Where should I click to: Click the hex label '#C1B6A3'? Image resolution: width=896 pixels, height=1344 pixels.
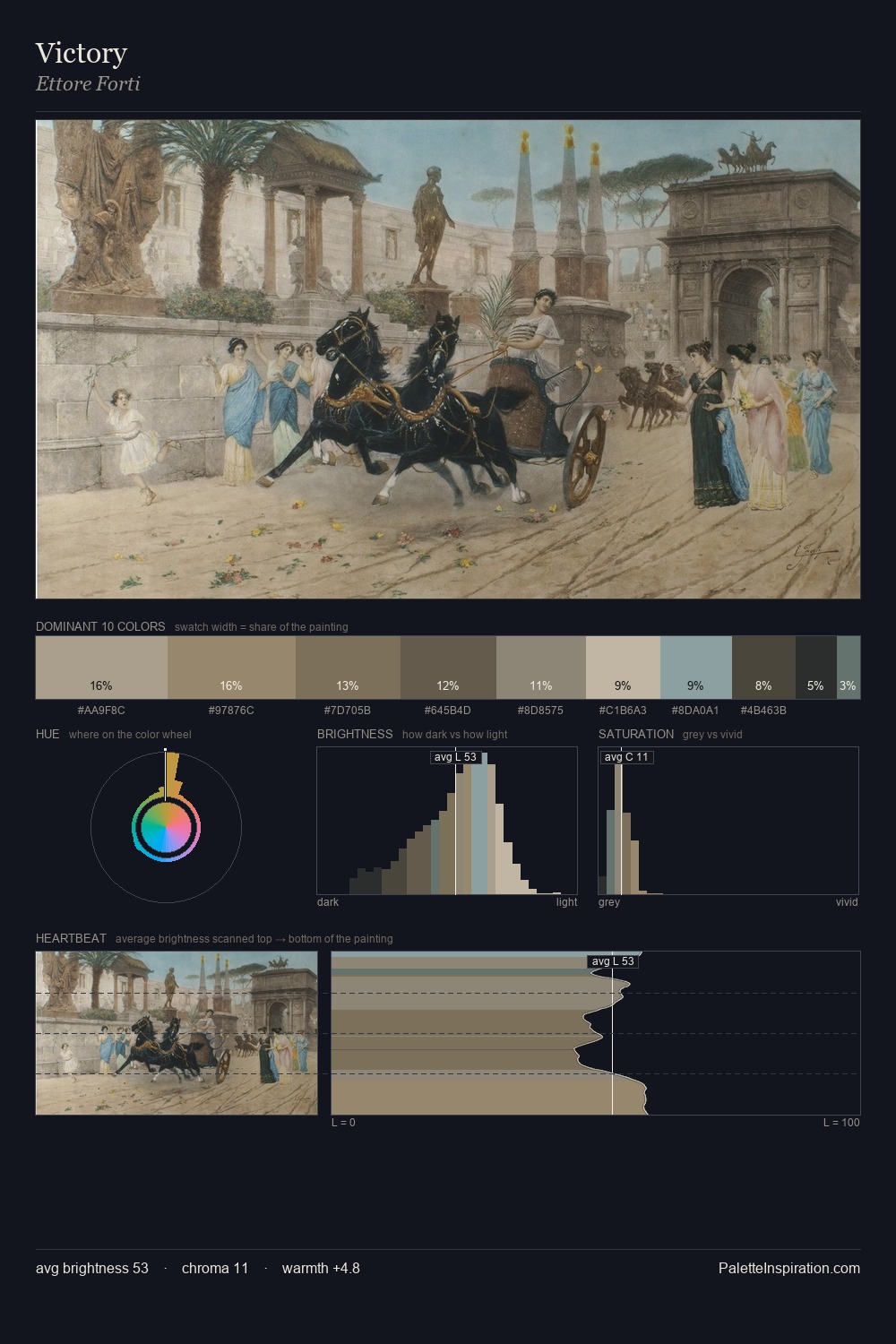623,711
